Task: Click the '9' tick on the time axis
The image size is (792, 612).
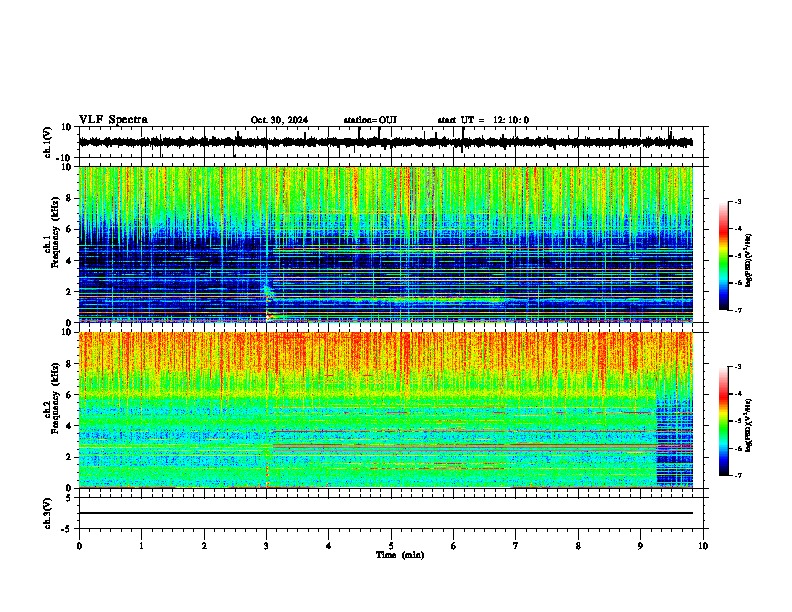Action: (x=640, y=546)
